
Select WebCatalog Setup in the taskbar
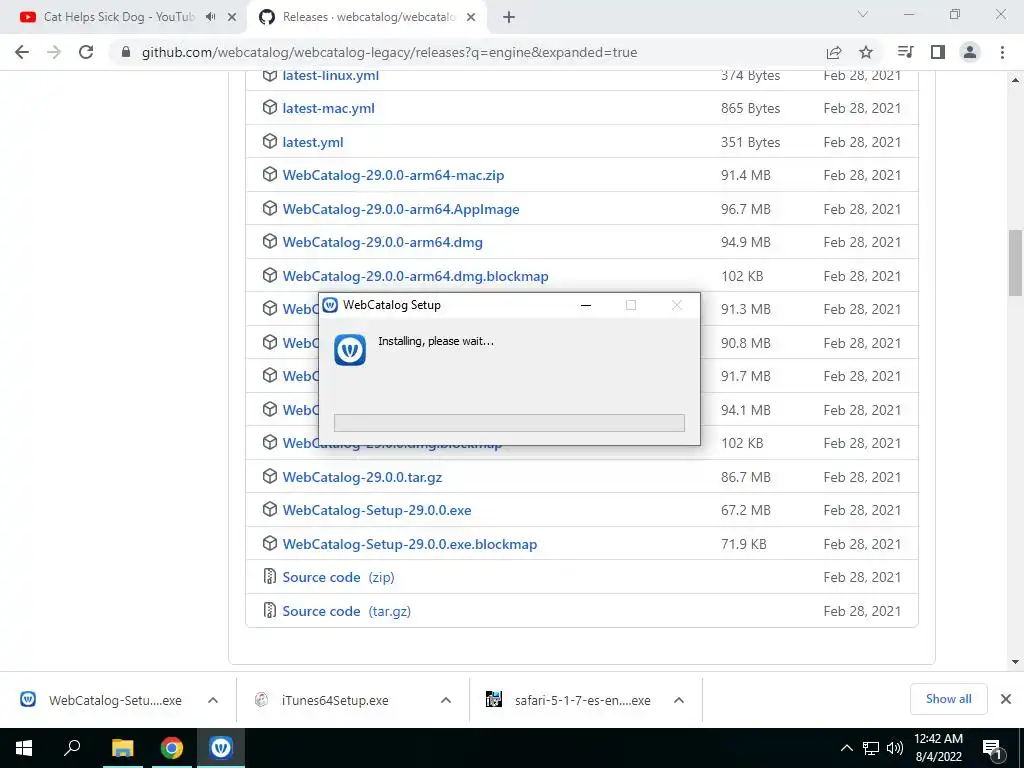(221, 748)
